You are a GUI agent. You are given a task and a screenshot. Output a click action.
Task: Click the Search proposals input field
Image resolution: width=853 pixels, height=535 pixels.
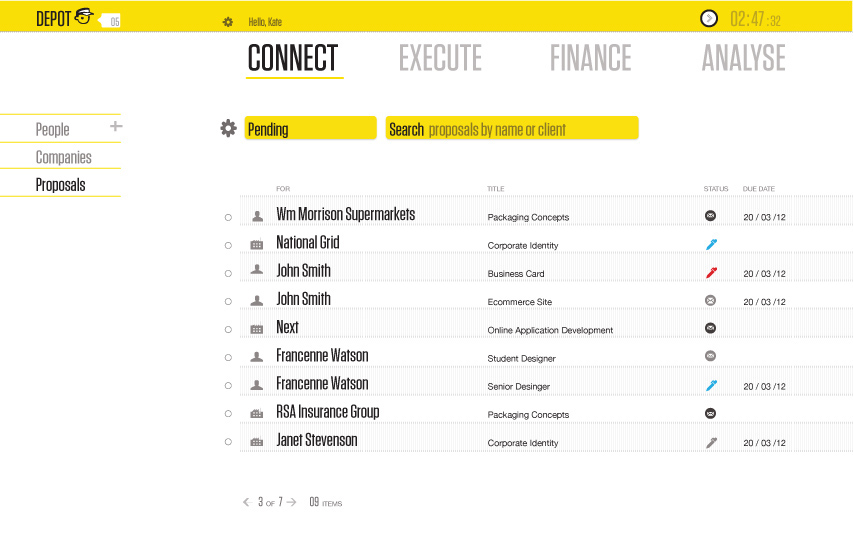pyautogui.click(x=512, y=128)
